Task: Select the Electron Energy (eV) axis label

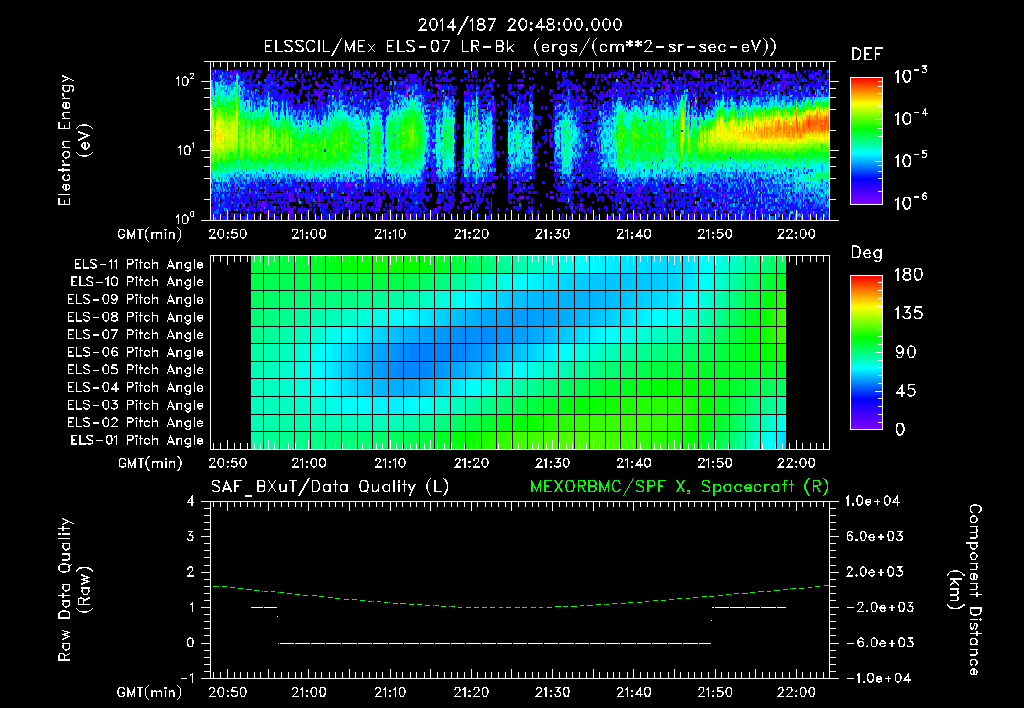Action: [74, 140]
